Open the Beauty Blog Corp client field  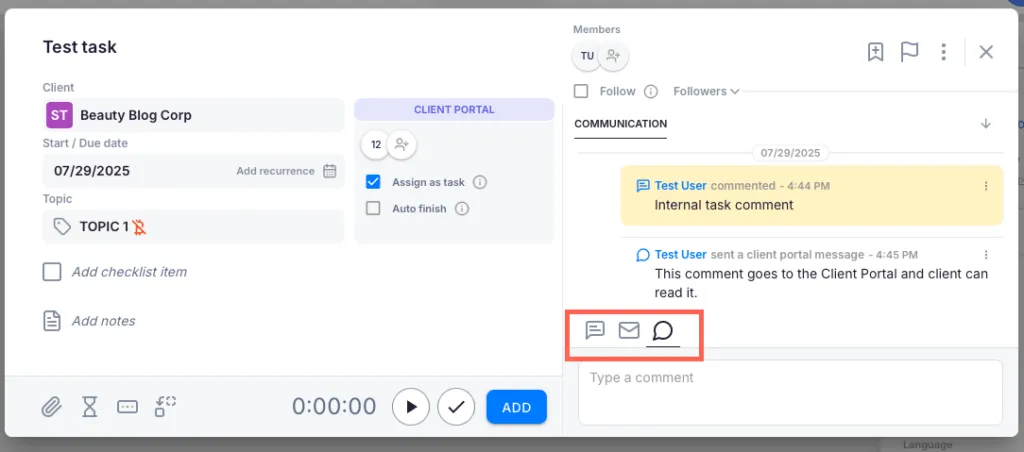[x=193, y=116]
